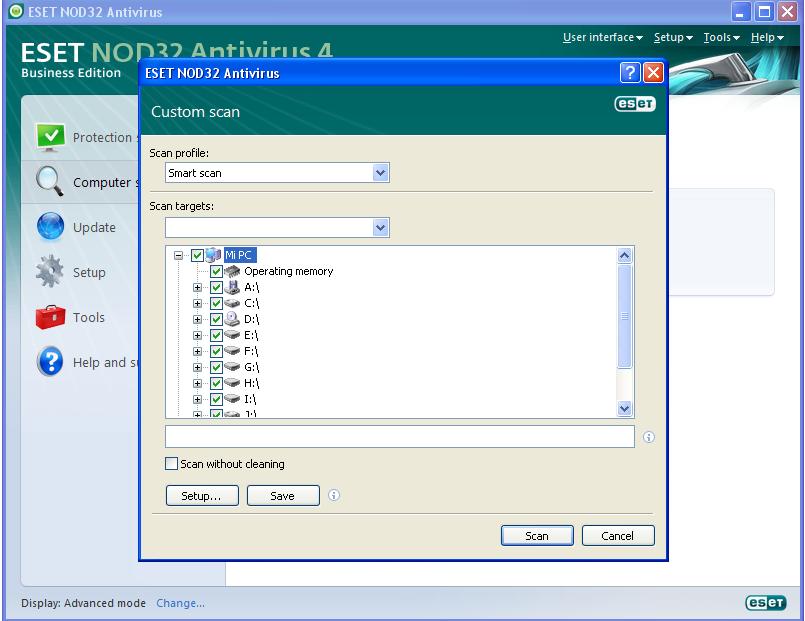The width and height of the screenshot is (805, 621).
Task: Click the C:\ hard drive icon
Action: click(x=232, y=303)
